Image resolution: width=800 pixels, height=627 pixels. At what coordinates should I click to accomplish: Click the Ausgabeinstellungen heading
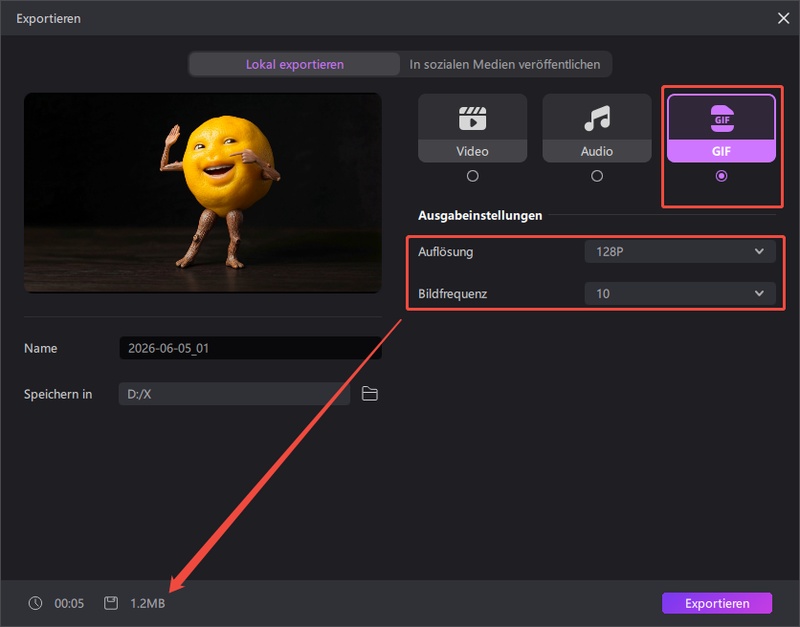click(480, 215)
